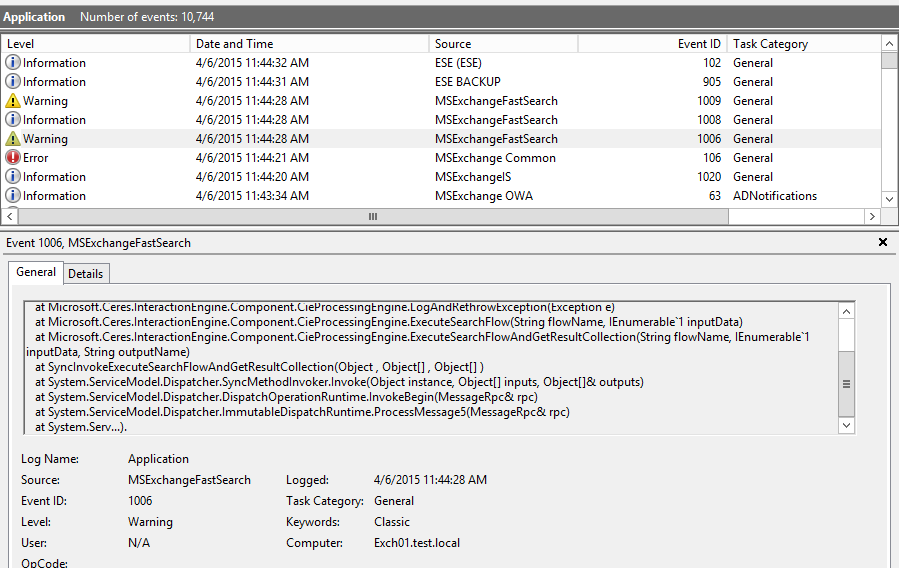The image size is (899, 568).
Task: Click the description box scroll up arrow
Action: tap(846, 311)
